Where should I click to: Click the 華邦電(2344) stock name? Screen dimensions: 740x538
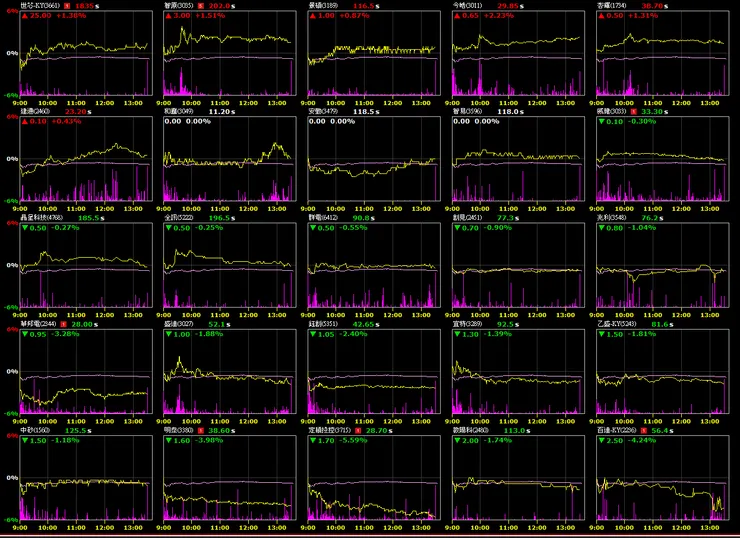coord(38,324)
